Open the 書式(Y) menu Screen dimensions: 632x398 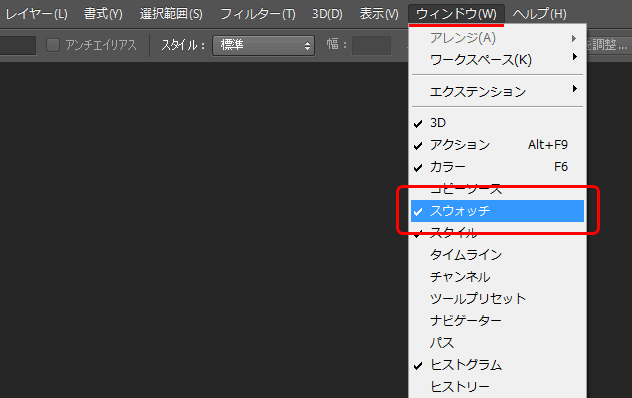[103, 14]
